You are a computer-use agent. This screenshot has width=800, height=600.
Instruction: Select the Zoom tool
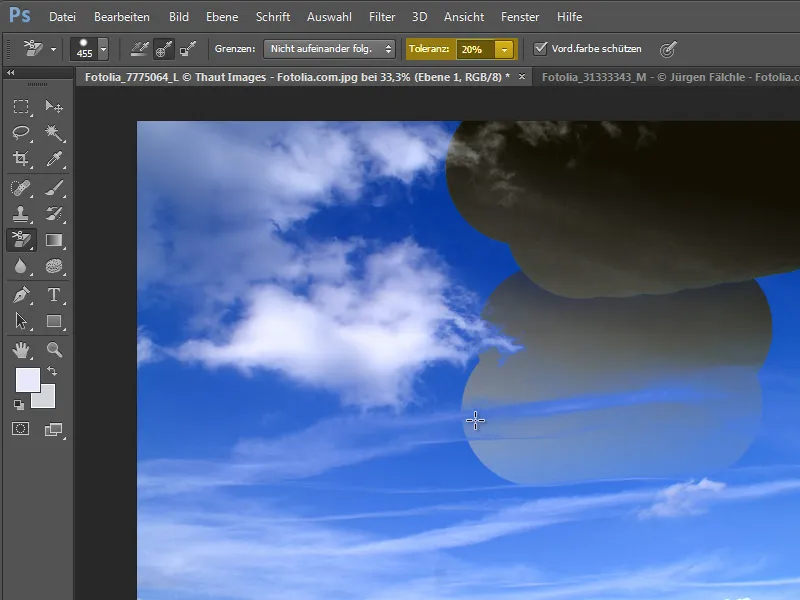point(54,350)
